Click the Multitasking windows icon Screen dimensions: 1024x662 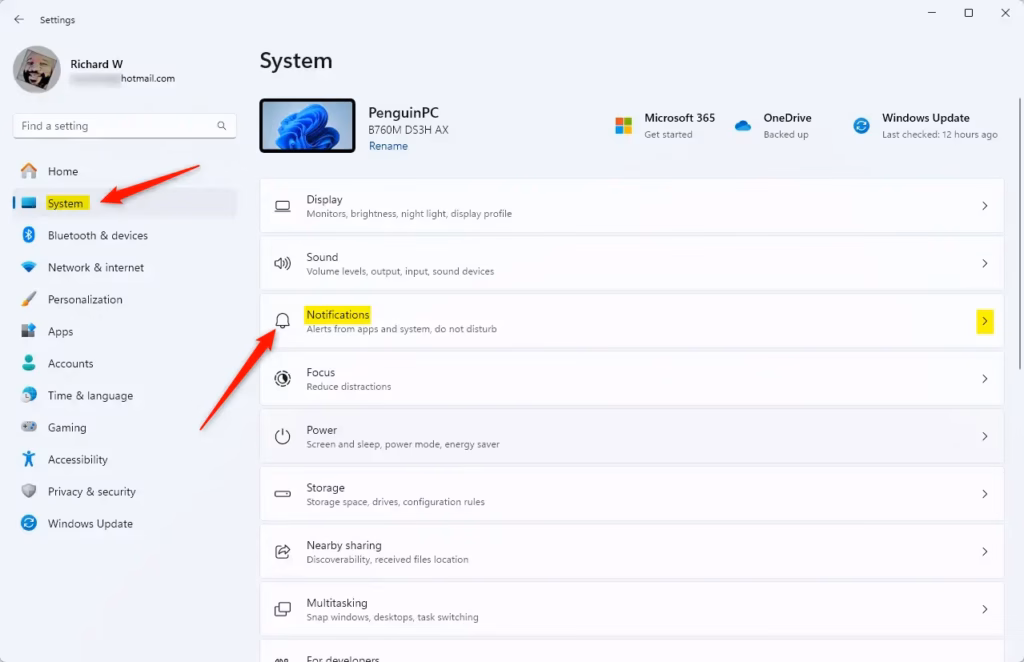(283, 609)
